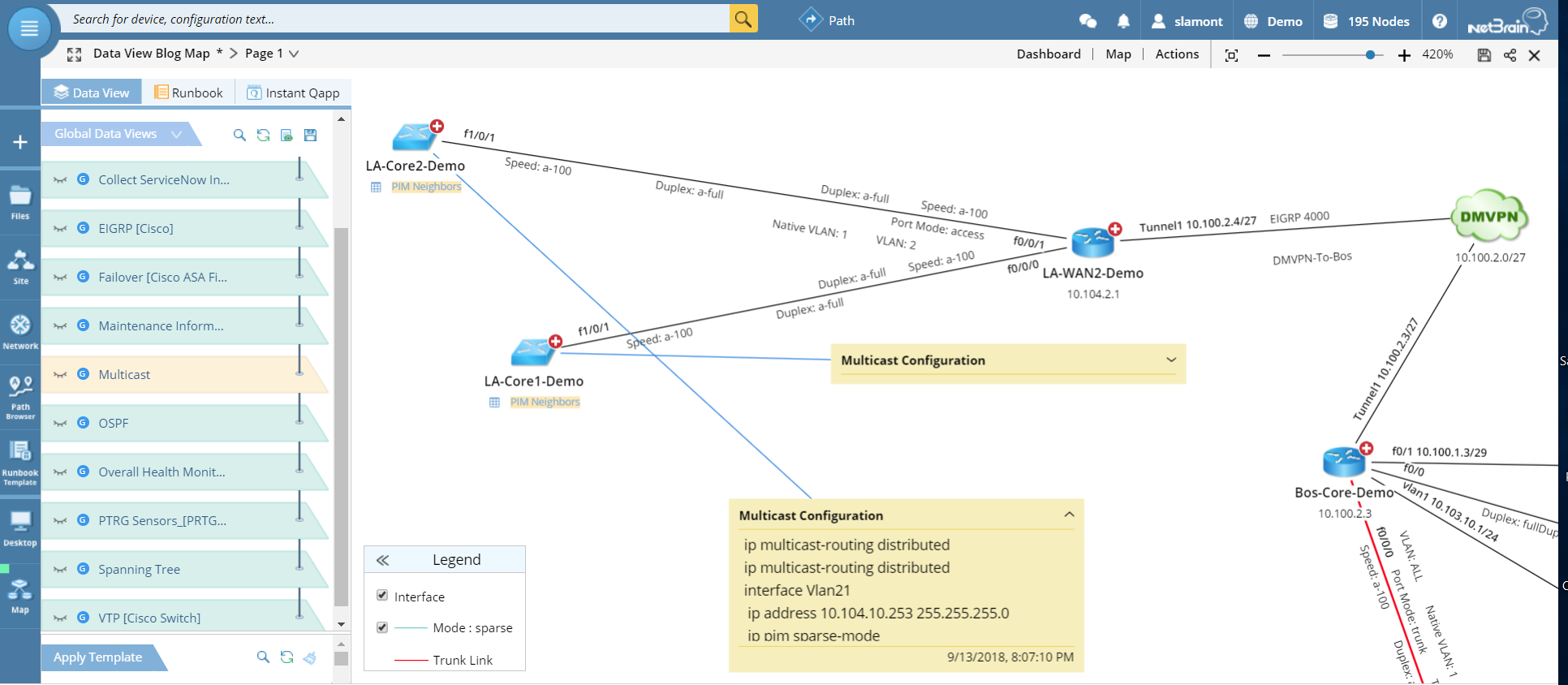1568x685 pixels.
Task: Open Desktop in the left sidebar
Action: pos(20,528)
